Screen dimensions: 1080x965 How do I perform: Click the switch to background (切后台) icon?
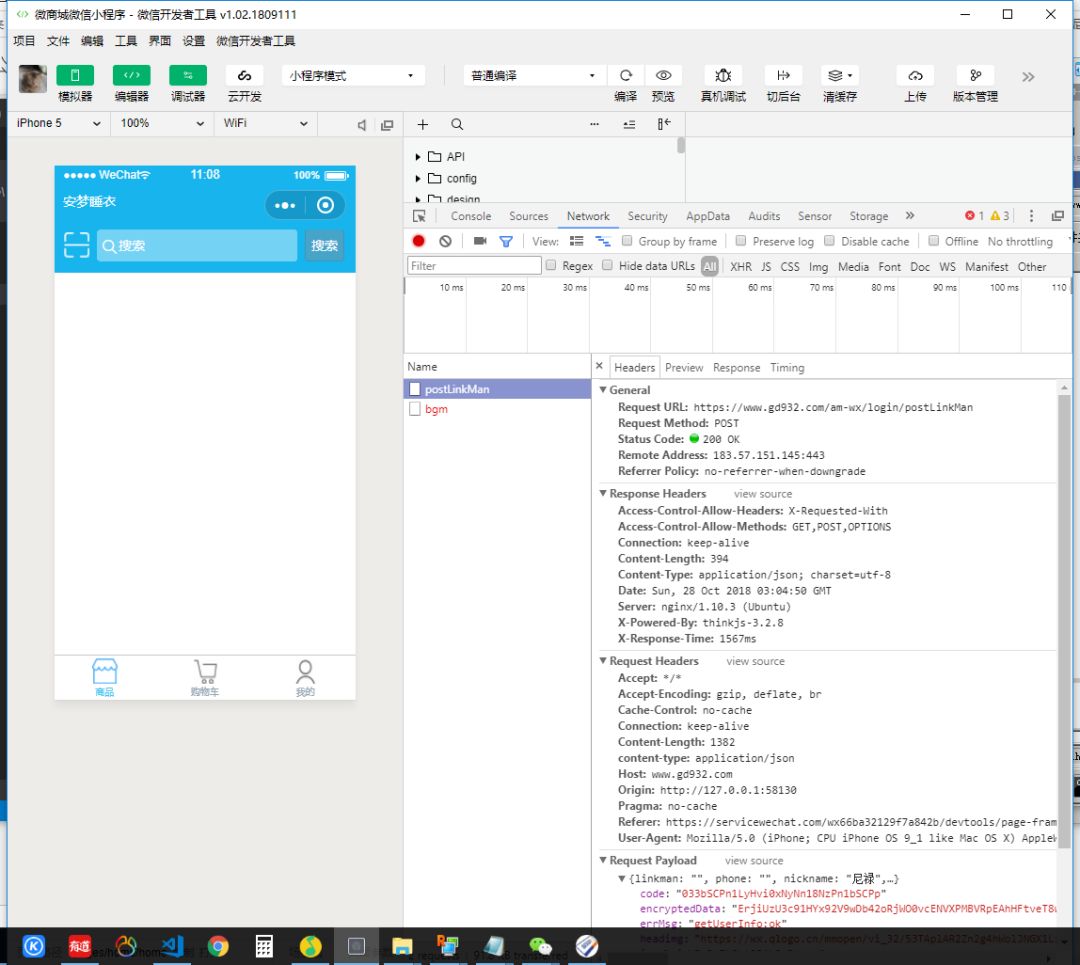tap(783, 75)
